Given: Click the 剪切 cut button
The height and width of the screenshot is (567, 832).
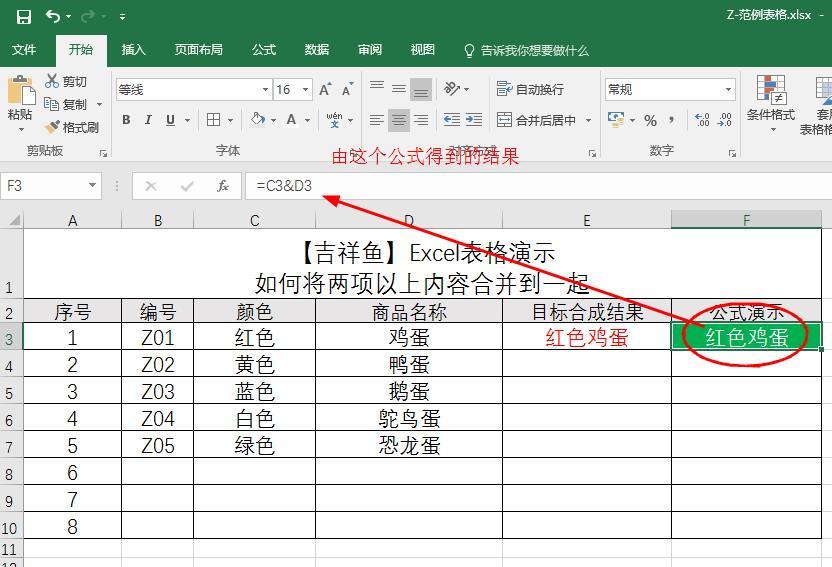Looking at the screenshot, I should pos(66,81).
